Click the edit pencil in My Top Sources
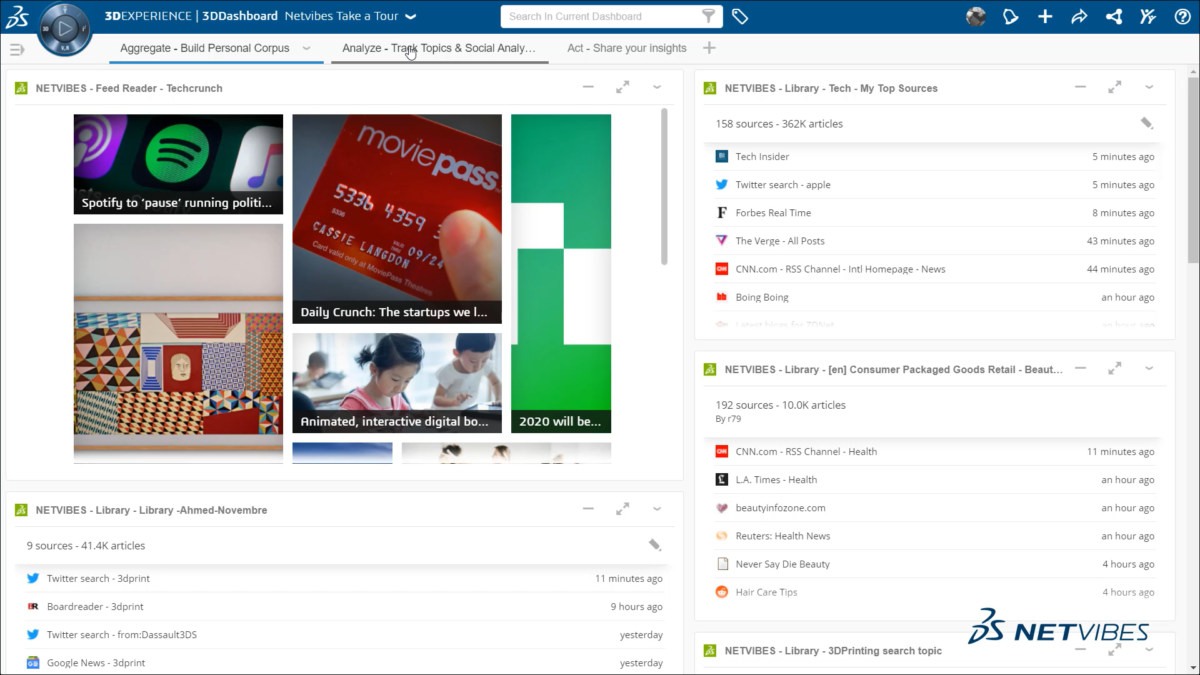The width and height of the screenshot is (1200, 675). coord(1147,124)
